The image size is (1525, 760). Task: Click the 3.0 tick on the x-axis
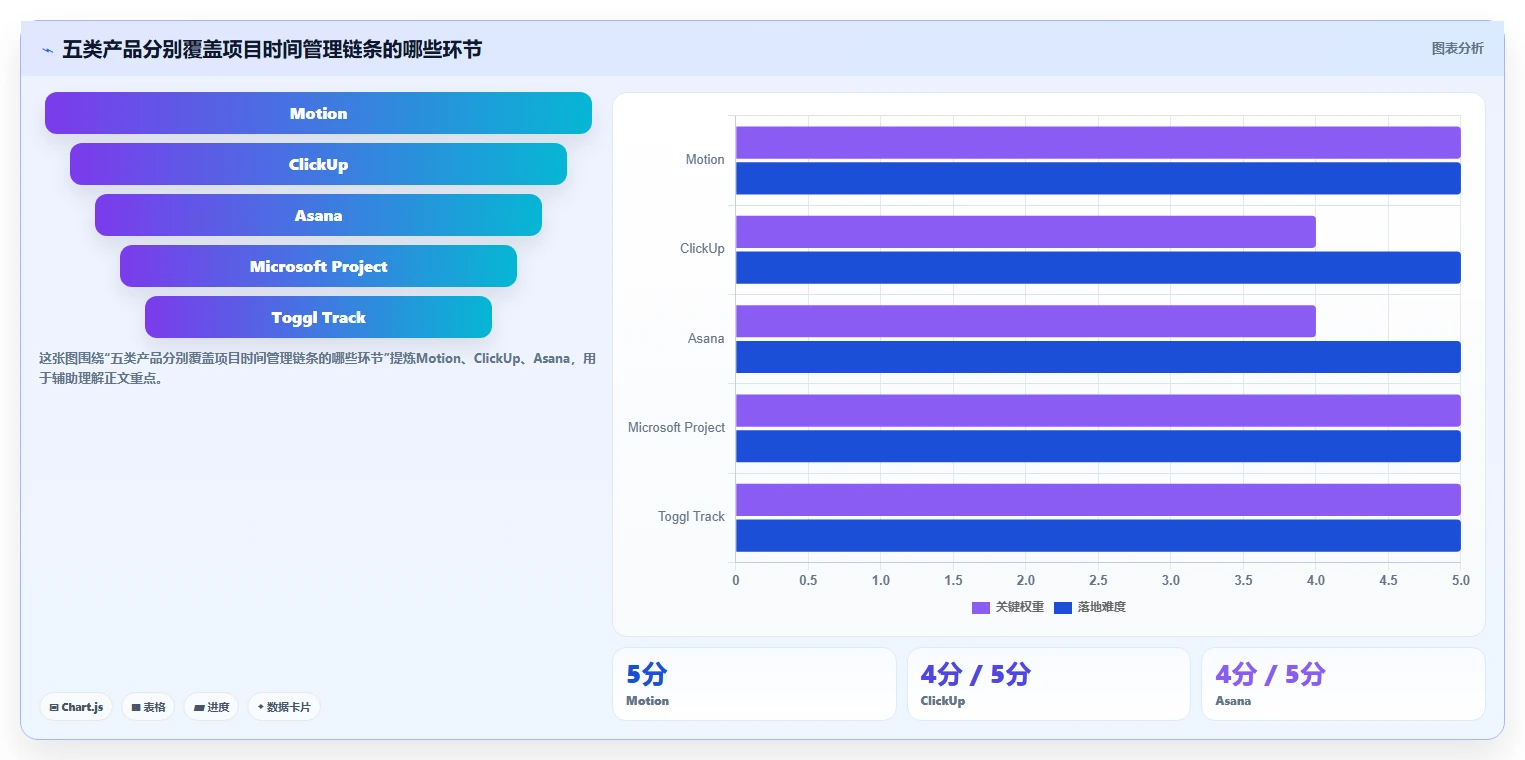[x=1171, y=580]
